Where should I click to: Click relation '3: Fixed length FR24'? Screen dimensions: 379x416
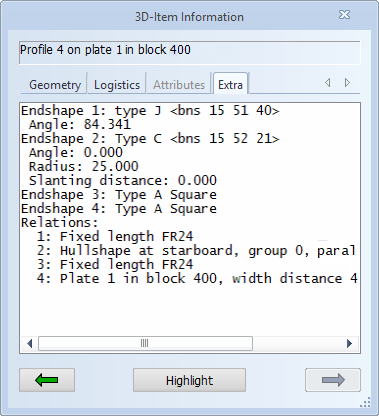[115, 265]
